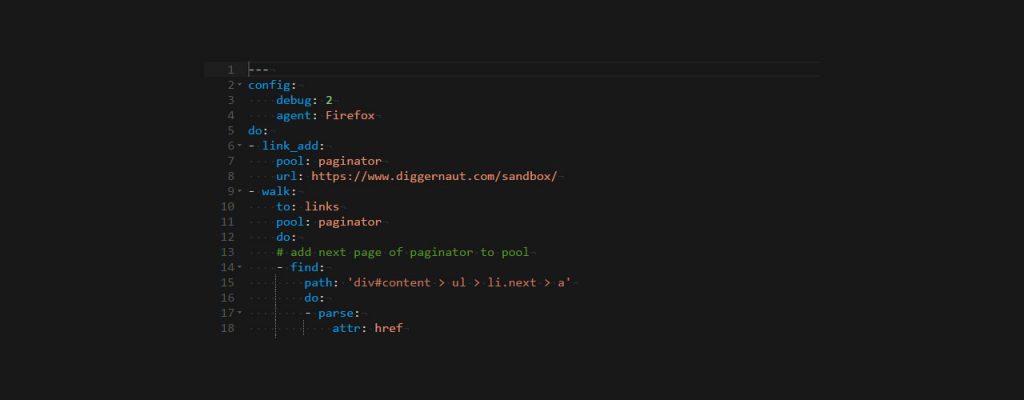Click line number 5 in gutter

tap(230, 130)
